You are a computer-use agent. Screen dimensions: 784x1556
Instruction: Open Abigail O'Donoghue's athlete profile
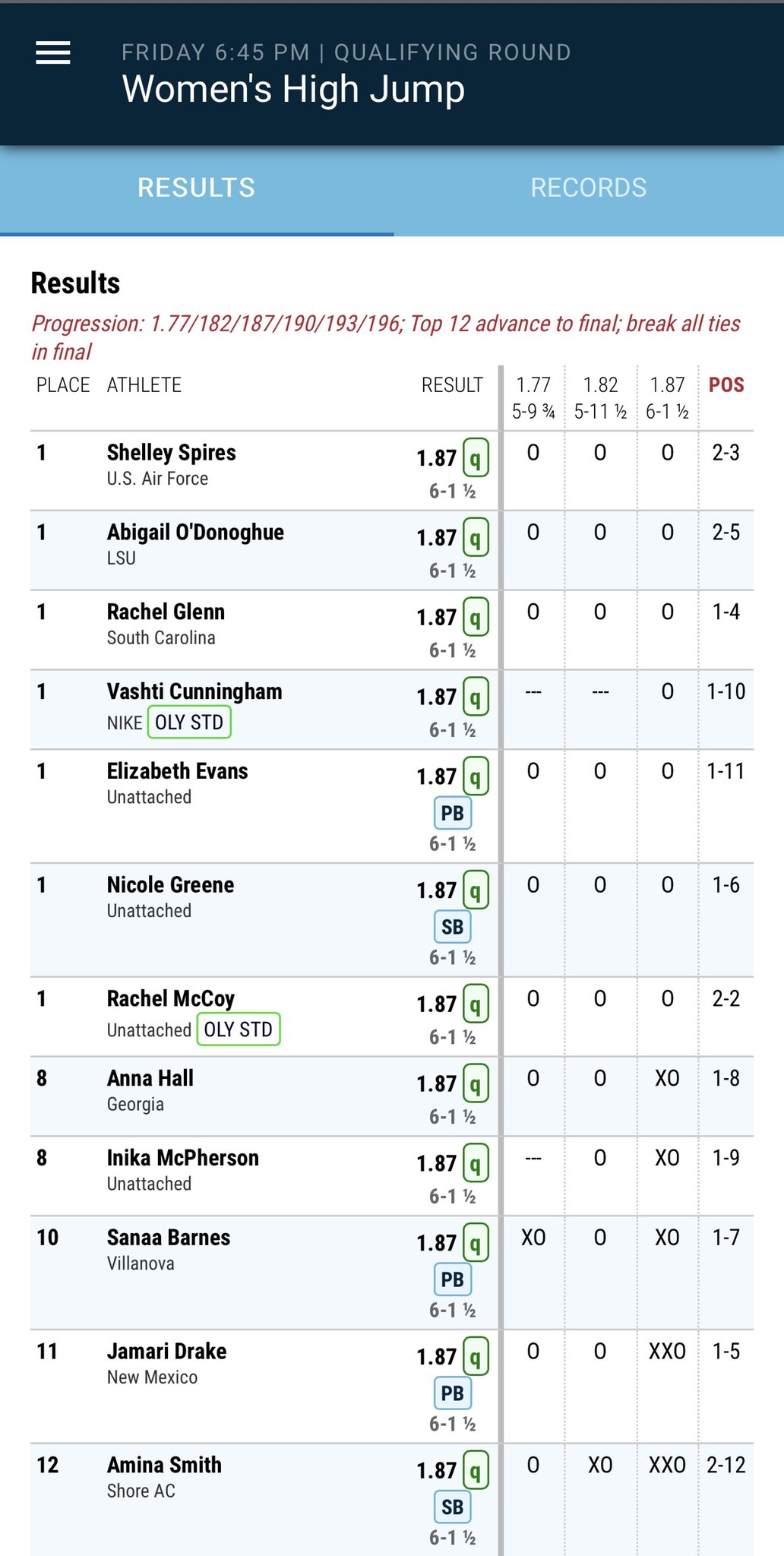[x=195, y=532]
